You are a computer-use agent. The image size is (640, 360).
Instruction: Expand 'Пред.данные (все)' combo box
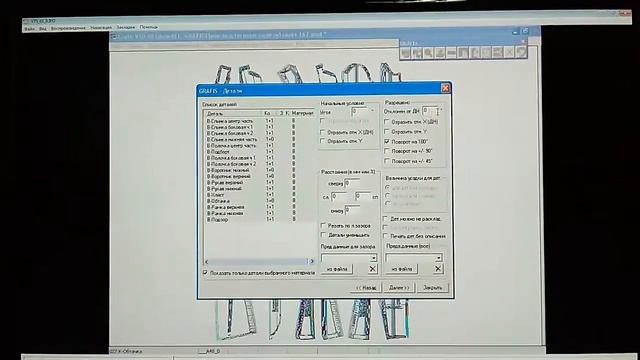click(438, 258)
